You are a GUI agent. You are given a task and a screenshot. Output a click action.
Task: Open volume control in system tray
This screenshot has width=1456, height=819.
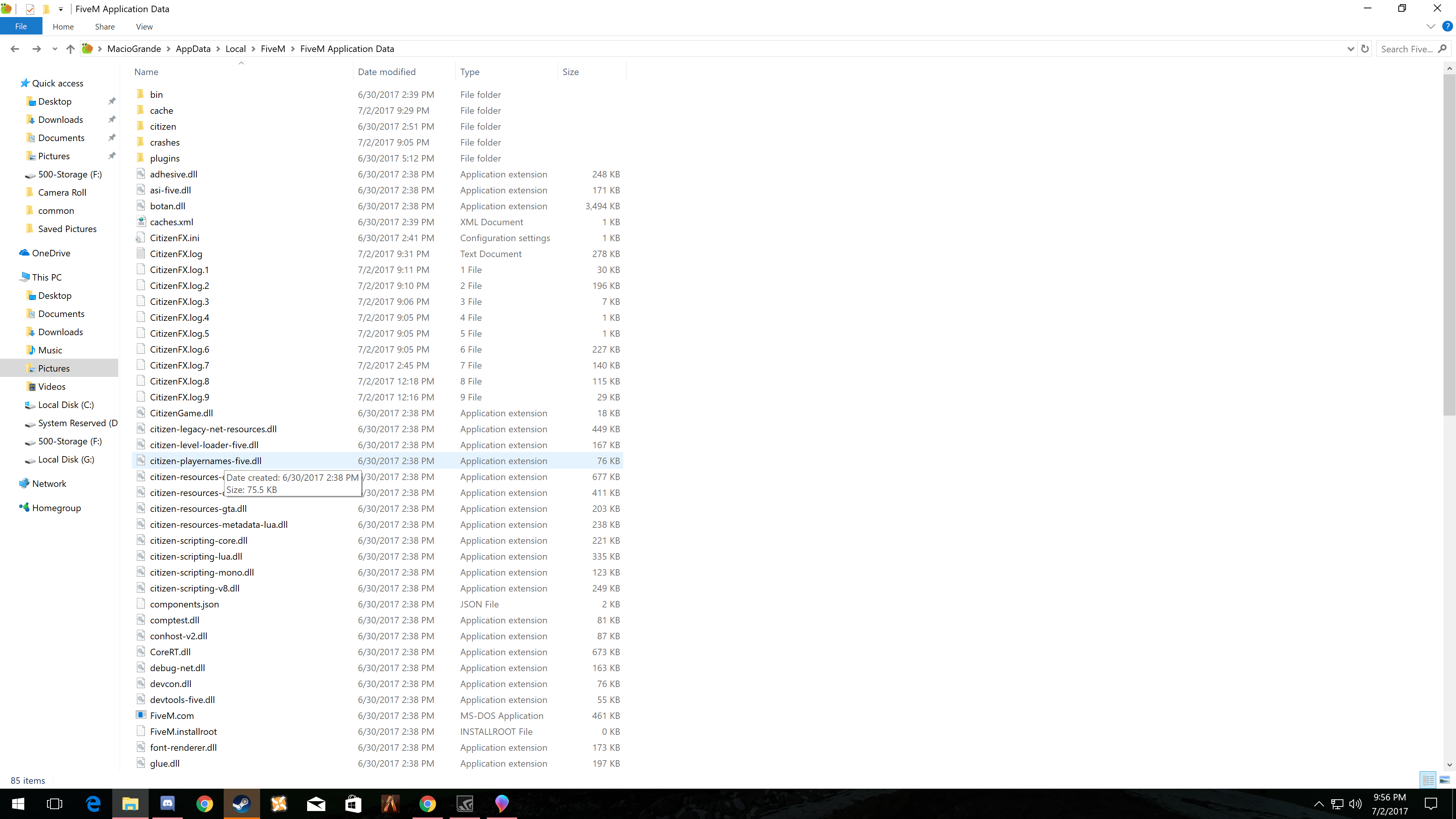pos(1356,804)
